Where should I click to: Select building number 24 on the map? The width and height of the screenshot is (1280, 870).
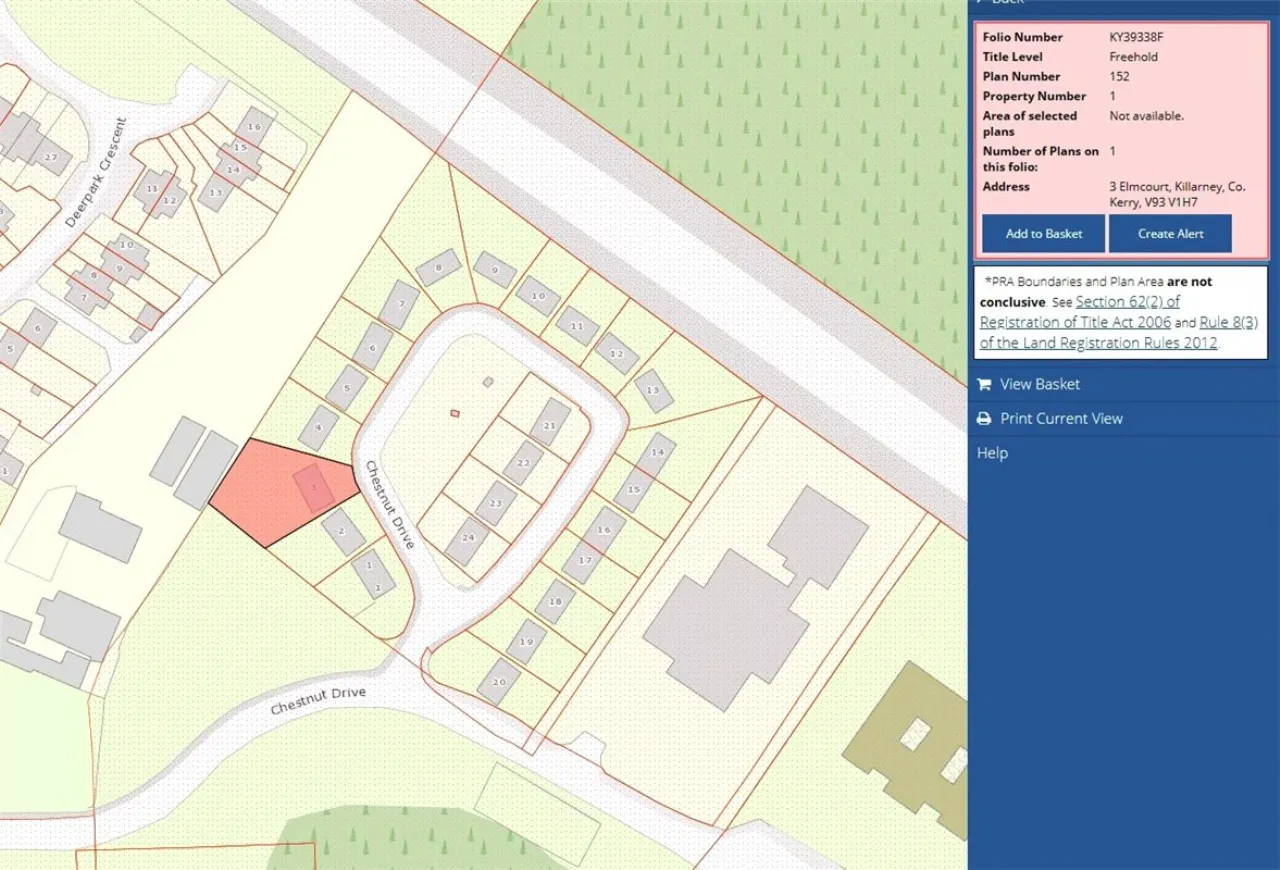tap(467, 541)
